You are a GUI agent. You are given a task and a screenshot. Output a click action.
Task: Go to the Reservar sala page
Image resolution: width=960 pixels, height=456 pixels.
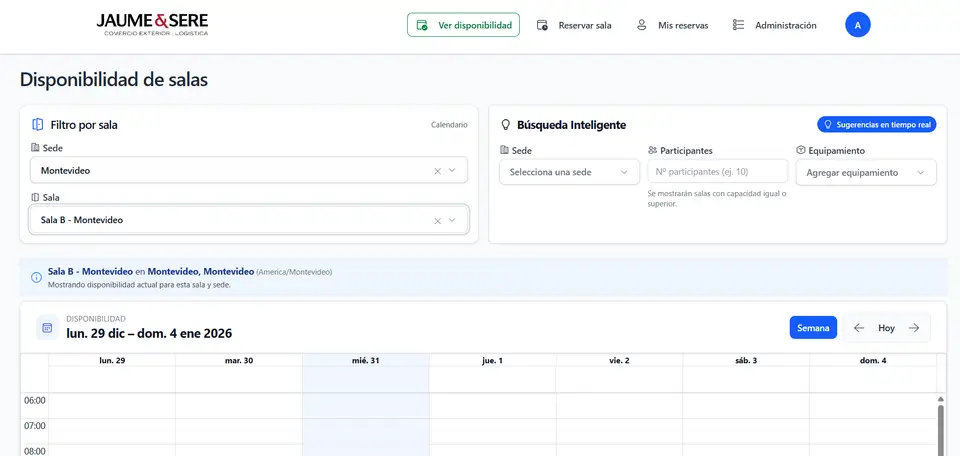[x=574, y=25]
